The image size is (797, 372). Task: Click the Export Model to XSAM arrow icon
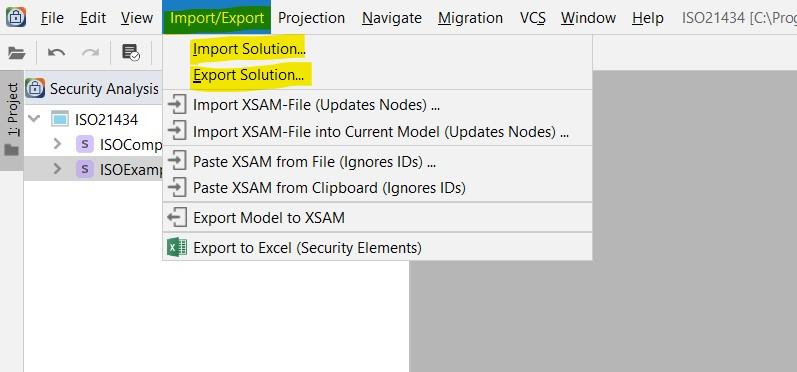click(176, 218)
